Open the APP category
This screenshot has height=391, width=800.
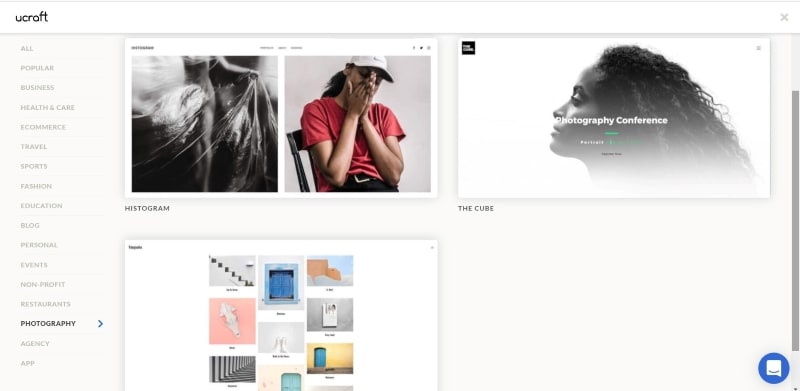click(x=28, y=363)
